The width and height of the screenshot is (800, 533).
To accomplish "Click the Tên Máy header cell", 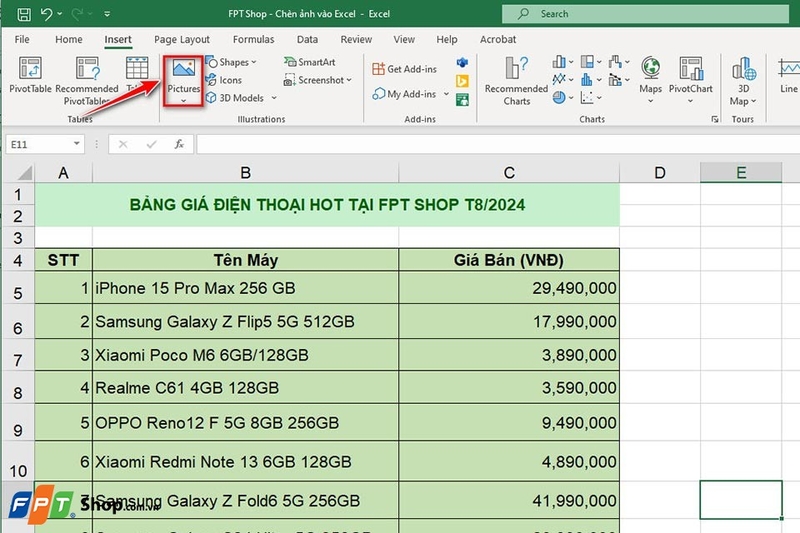I will coord(245,260).
